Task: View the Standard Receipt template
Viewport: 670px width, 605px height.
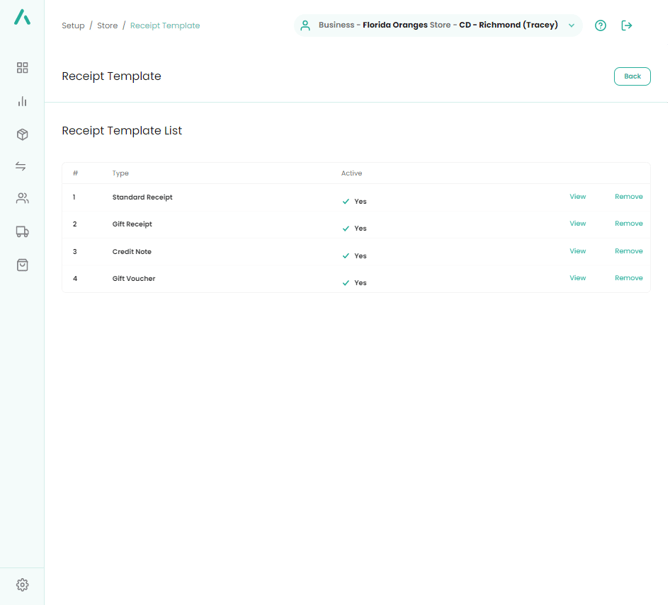Action: (x=577, y=197)
